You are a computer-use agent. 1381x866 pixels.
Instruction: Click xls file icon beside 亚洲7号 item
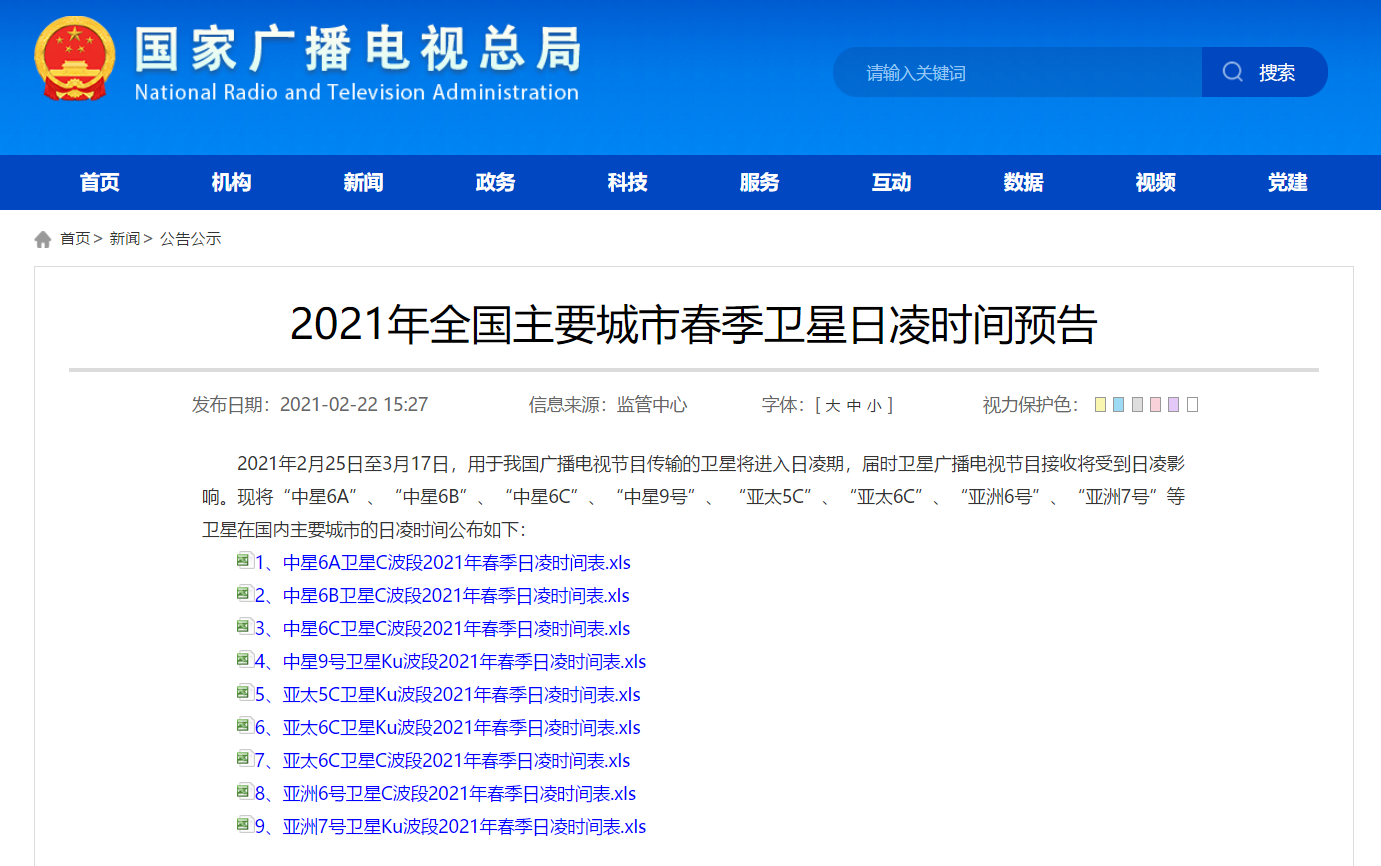point(243,825)
